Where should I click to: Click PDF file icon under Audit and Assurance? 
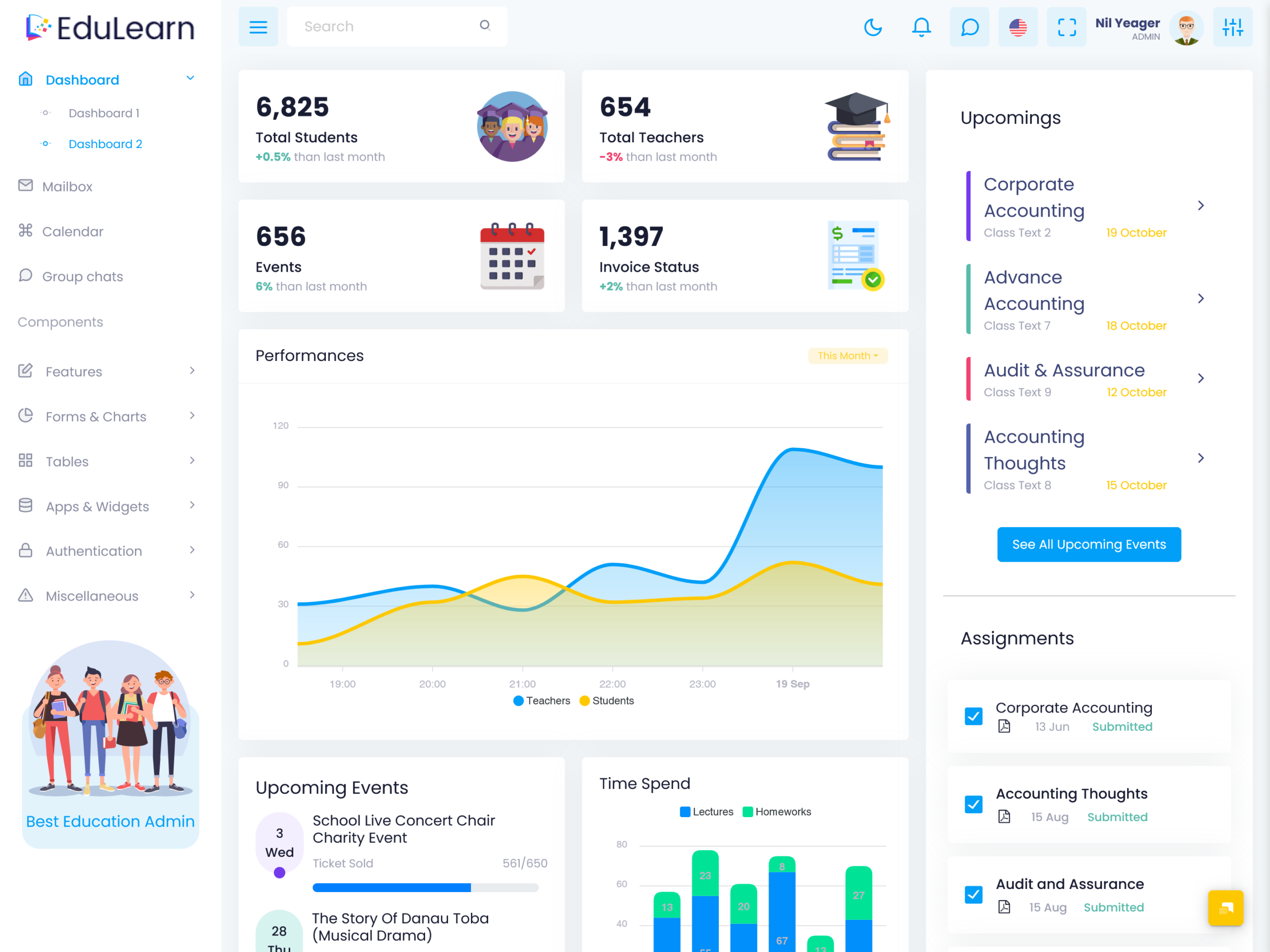tap(1004, 907)
